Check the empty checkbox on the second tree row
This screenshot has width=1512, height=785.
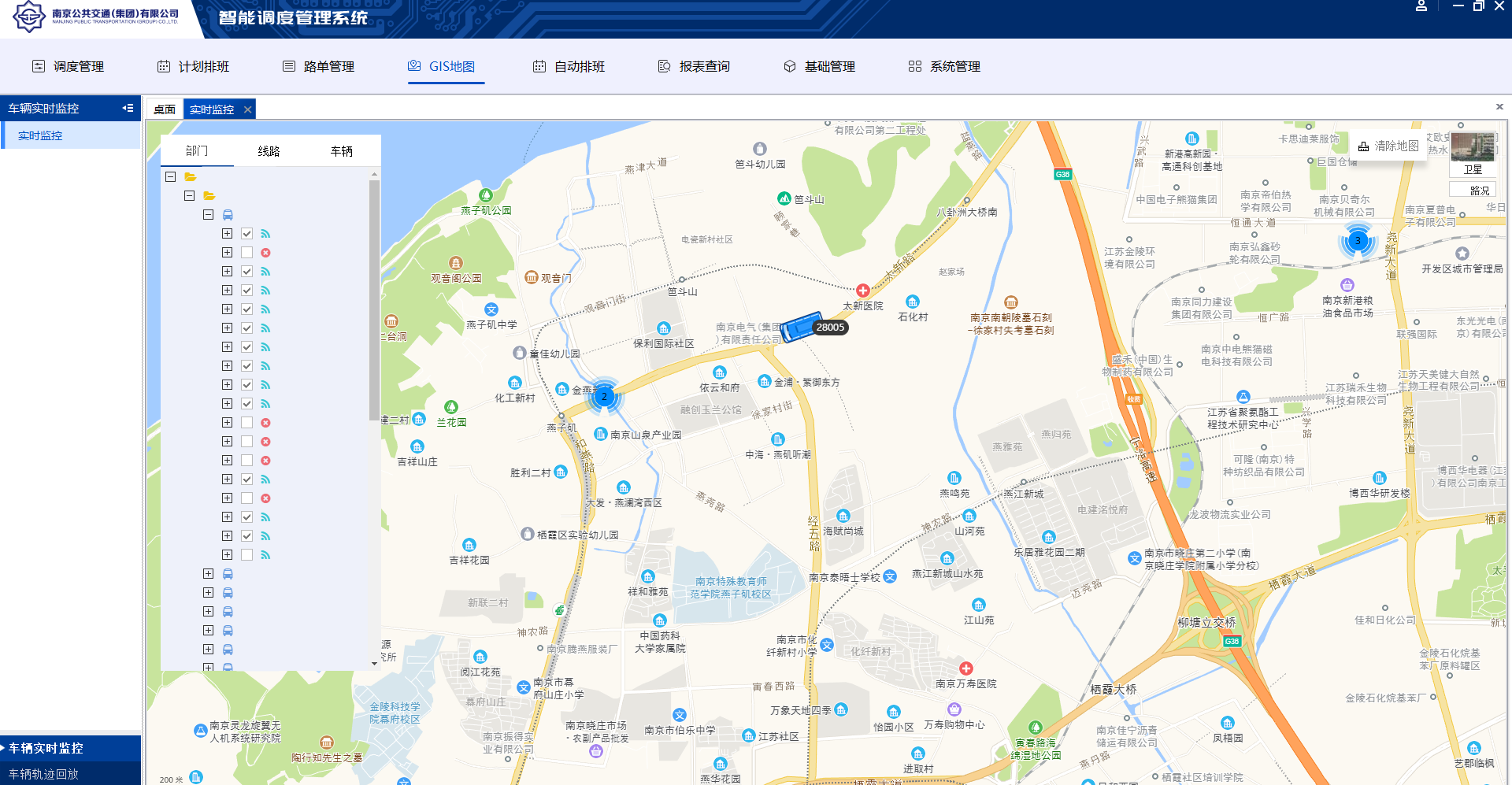click(246, 252)
